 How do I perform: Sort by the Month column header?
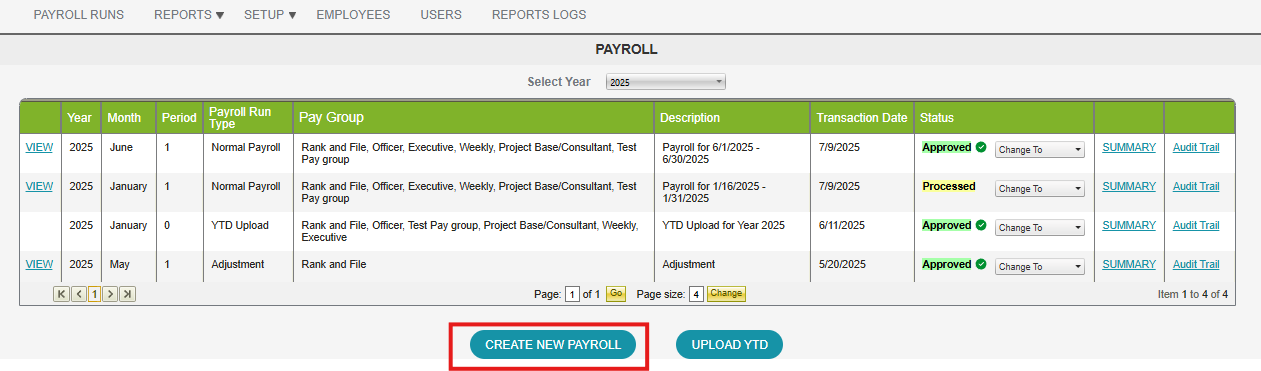[124, 118]
